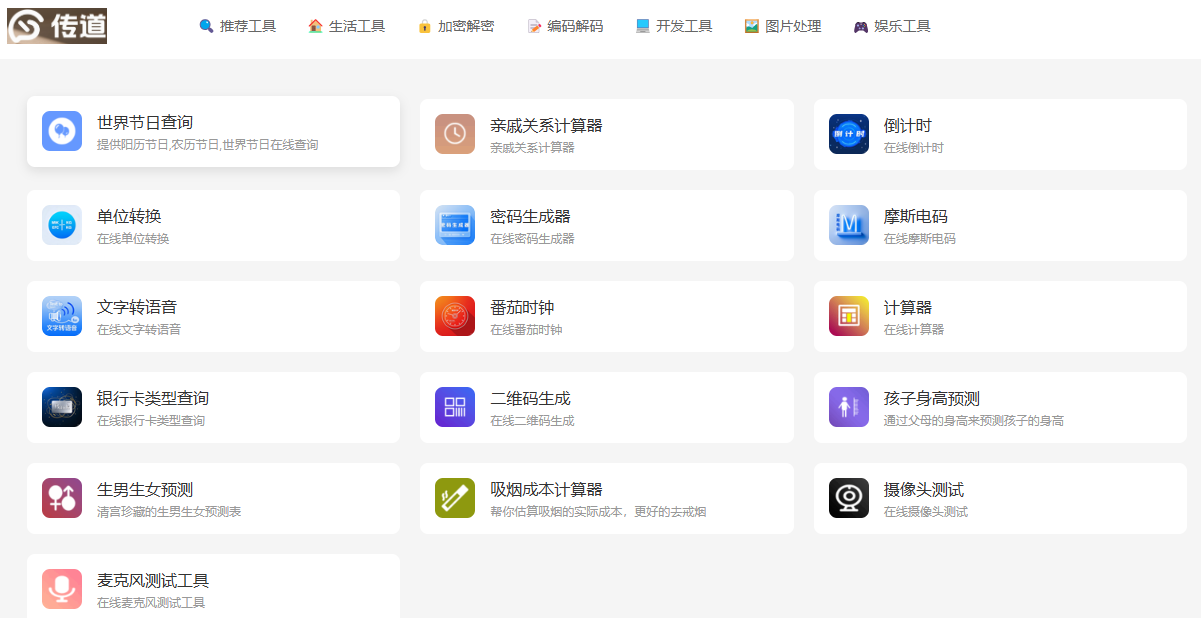The height and width of the screenshot is (618, 1201).
Task: Click the 孩子身高预测 purple icon
Action: click(849, 407)
